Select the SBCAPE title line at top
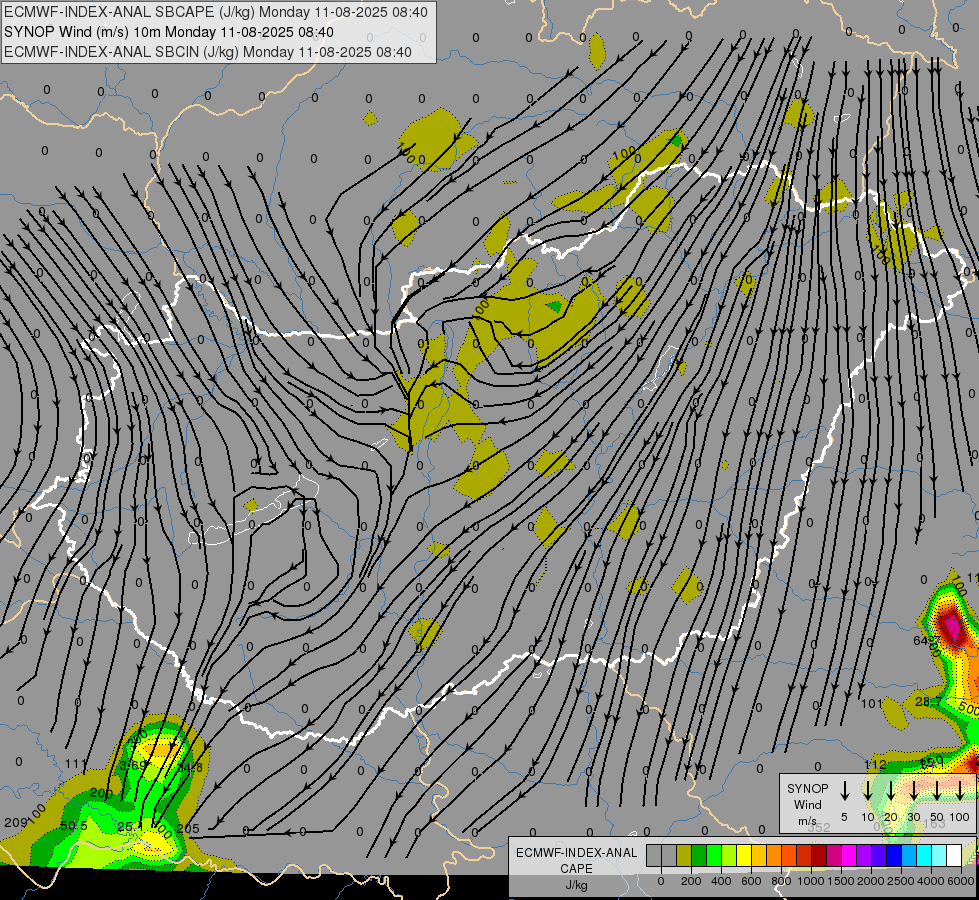The image size is (979, 900). 215,12
